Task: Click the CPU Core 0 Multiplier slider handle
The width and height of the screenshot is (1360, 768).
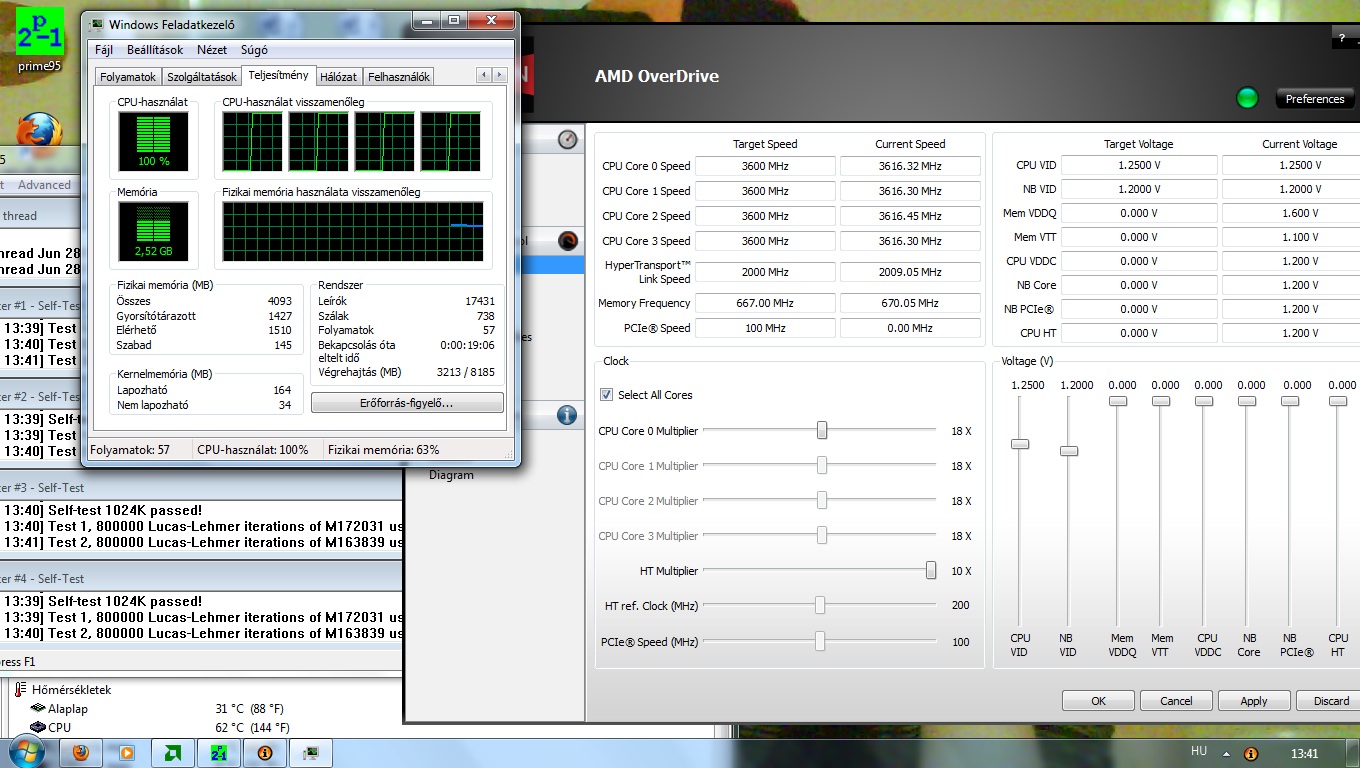Action: click(822, 430)
